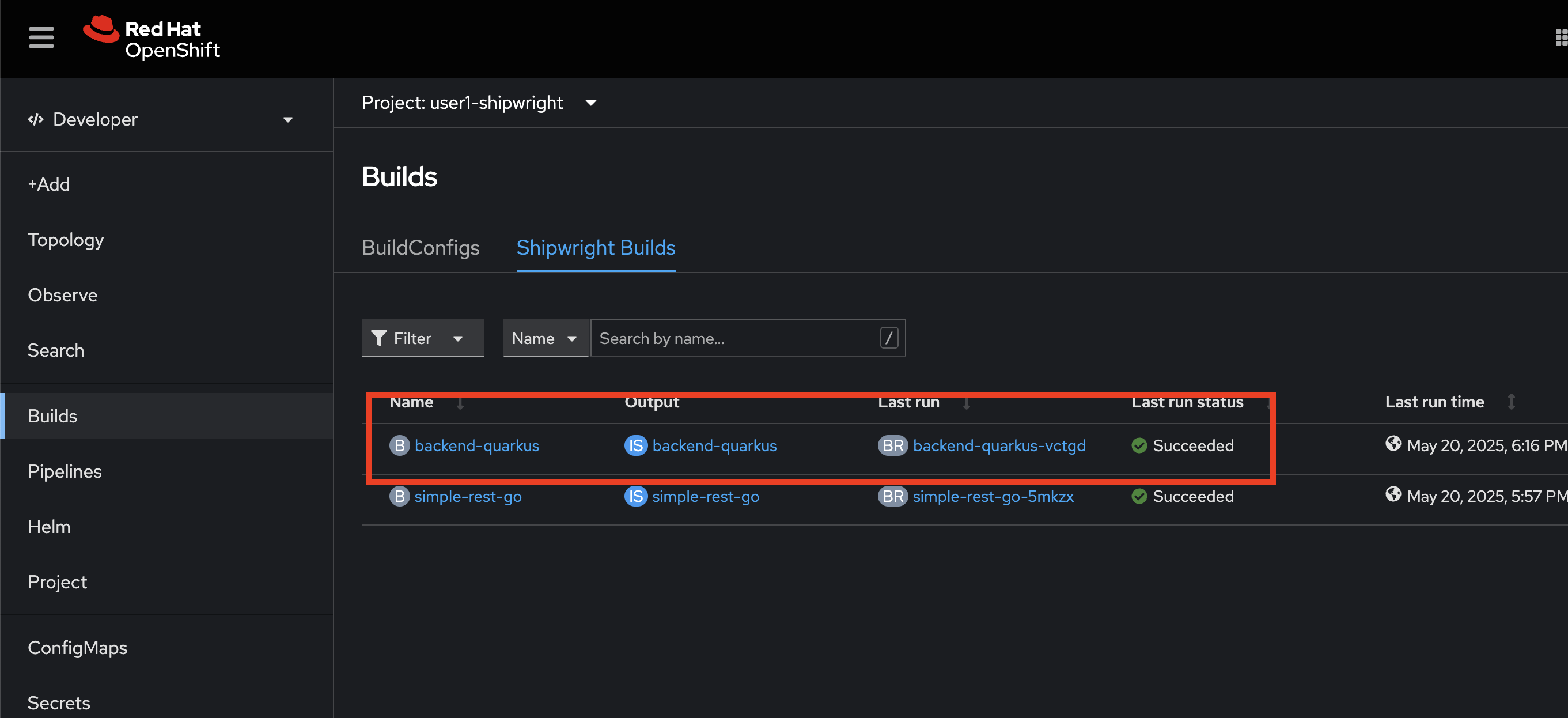
Task: Open the simple-rest-go-5mkzx build run
Action: tap(993, 496)
